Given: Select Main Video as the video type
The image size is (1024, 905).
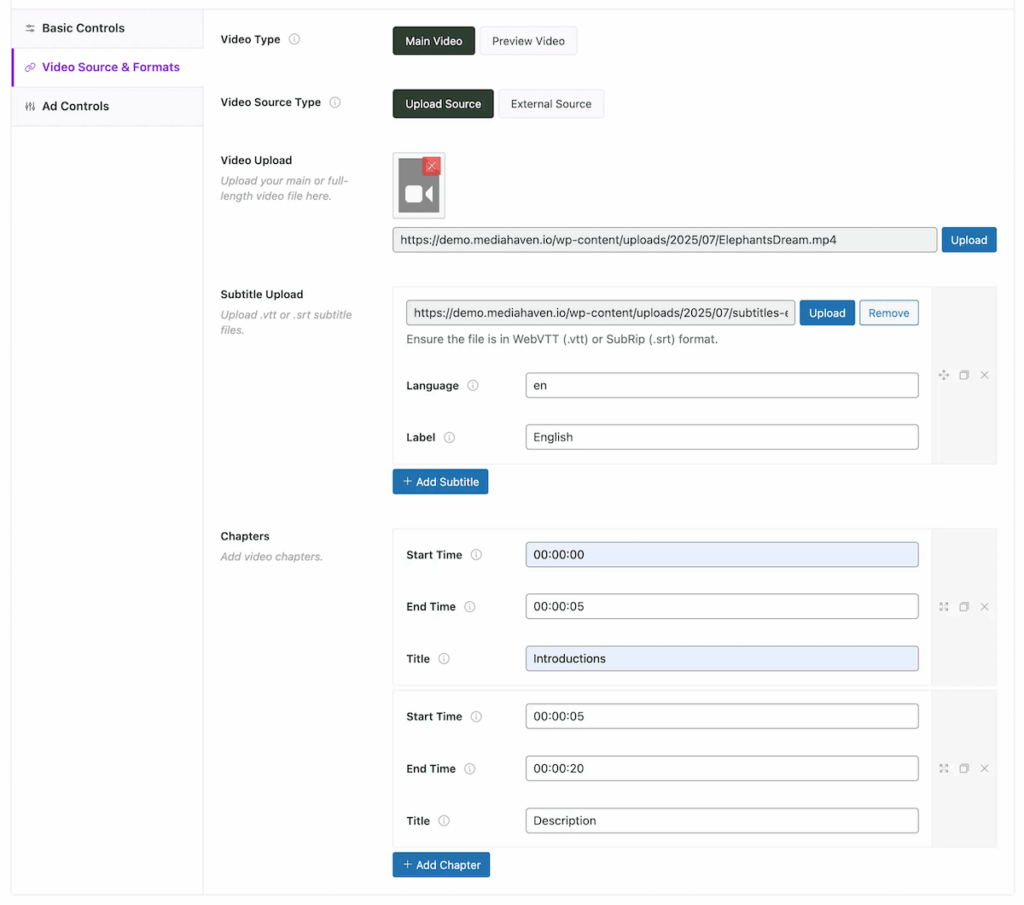Looking at the screenshot, I should point(433,40).
